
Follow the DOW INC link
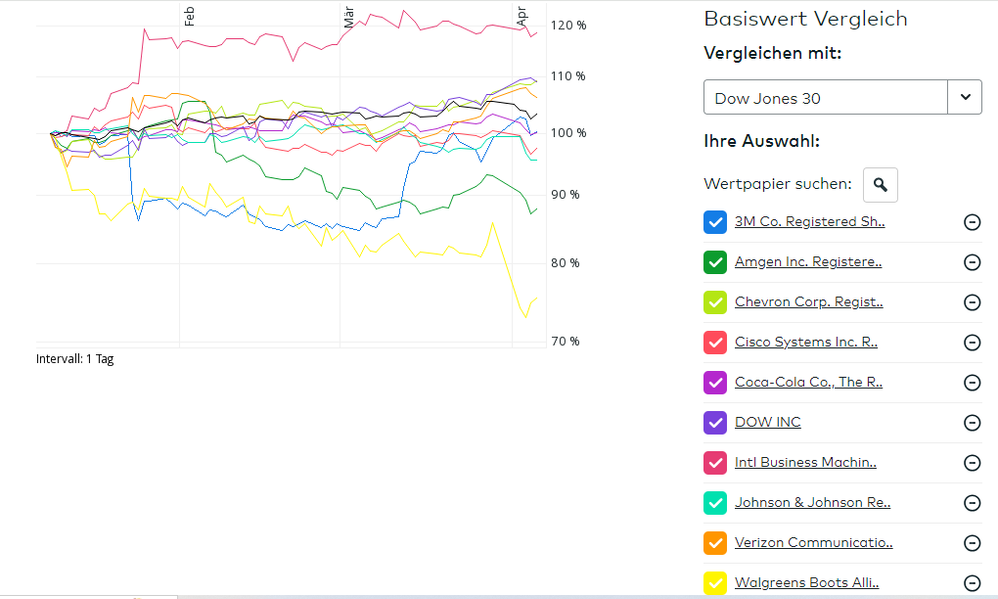(x=767, y=422)
